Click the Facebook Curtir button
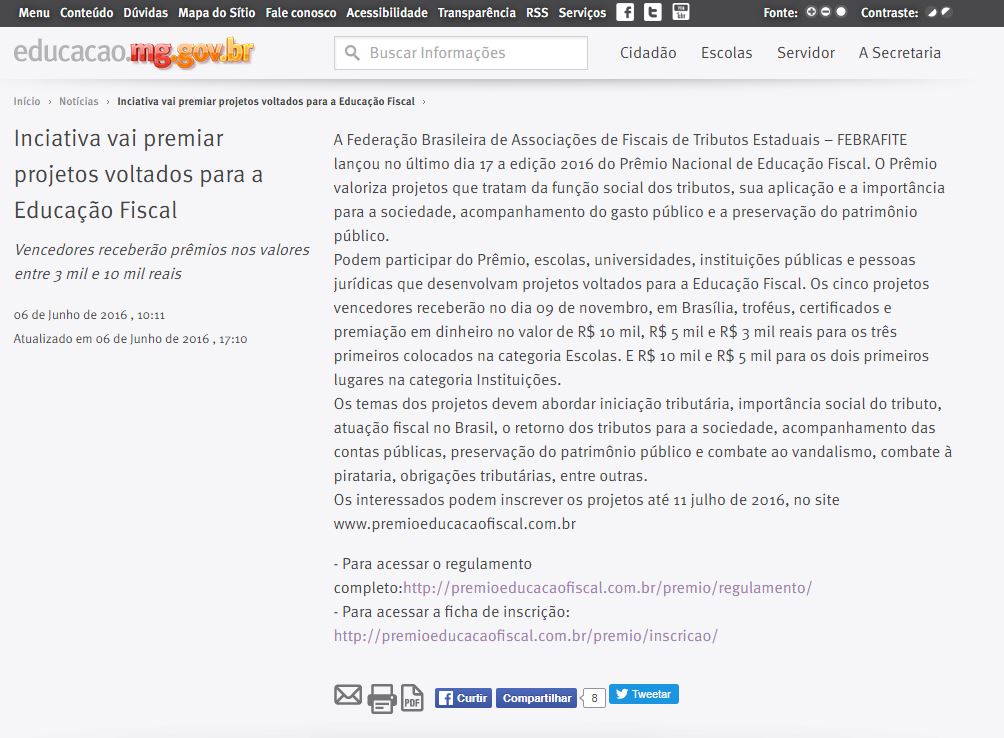Screen dimensions: 1004x738 463,698
